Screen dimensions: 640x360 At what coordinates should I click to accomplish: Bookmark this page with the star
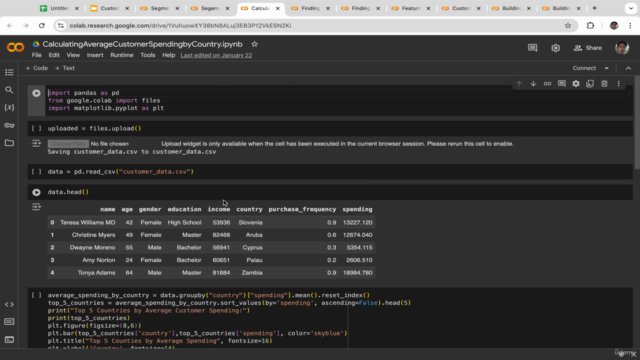(x=568, y=26)
